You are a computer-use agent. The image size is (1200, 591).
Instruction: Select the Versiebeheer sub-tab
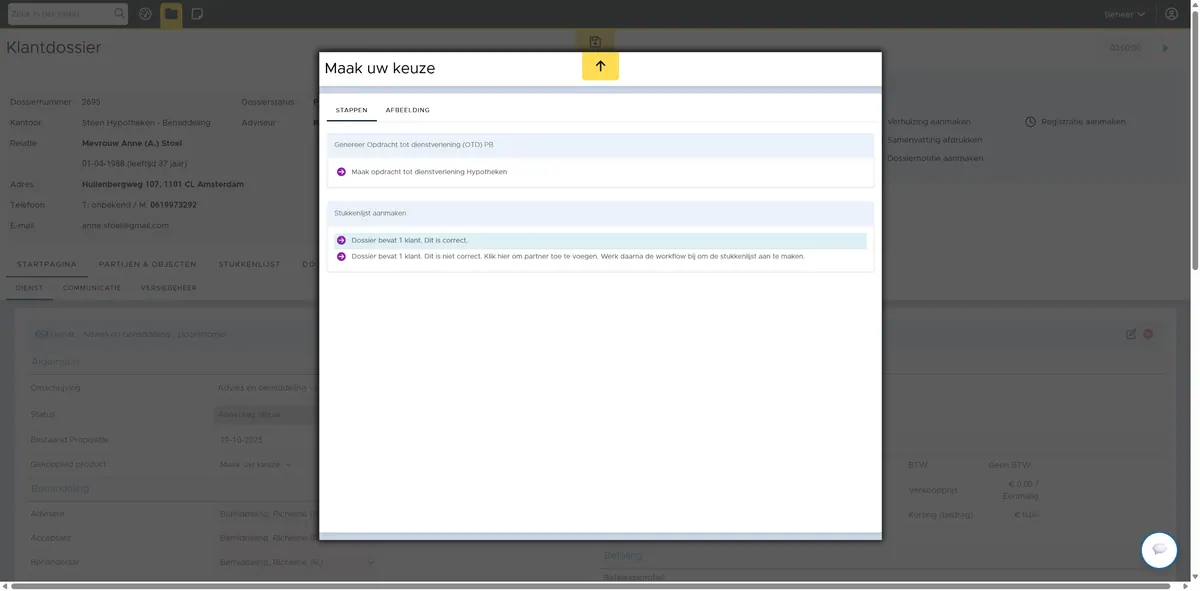pos(169,288)
